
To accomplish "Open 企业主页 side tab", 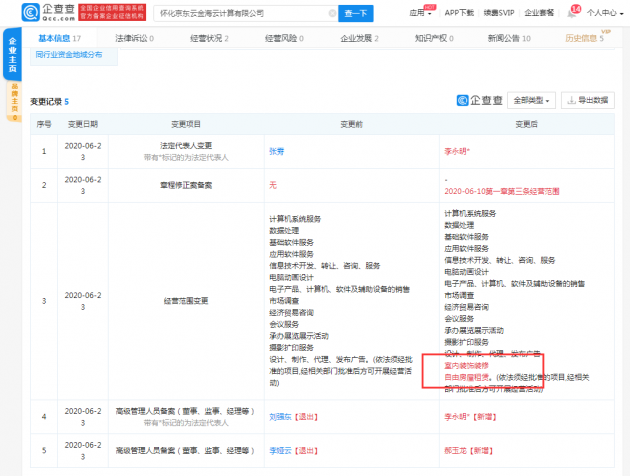I will point(12,54).
